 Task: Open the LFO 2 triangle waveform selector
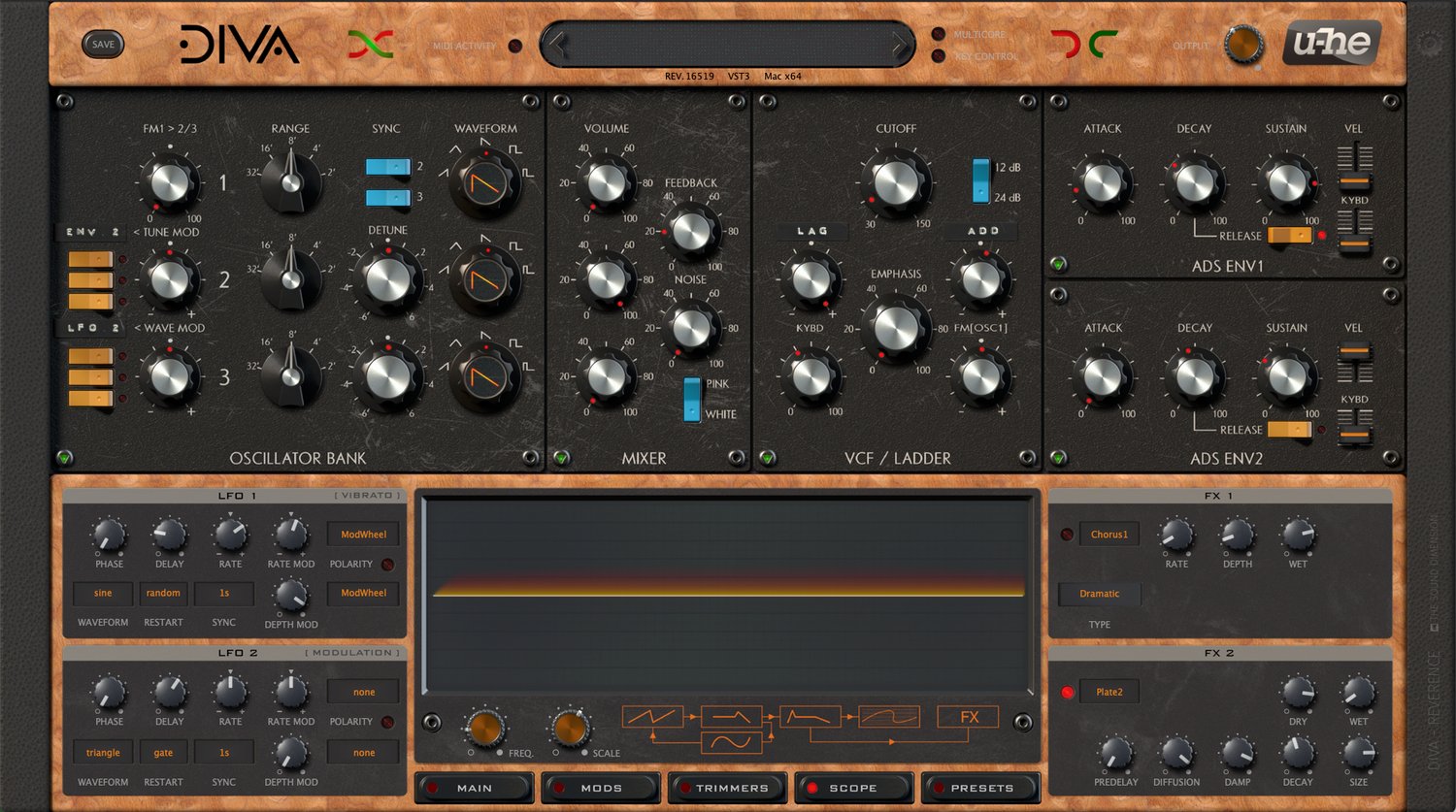click(103, 752)
